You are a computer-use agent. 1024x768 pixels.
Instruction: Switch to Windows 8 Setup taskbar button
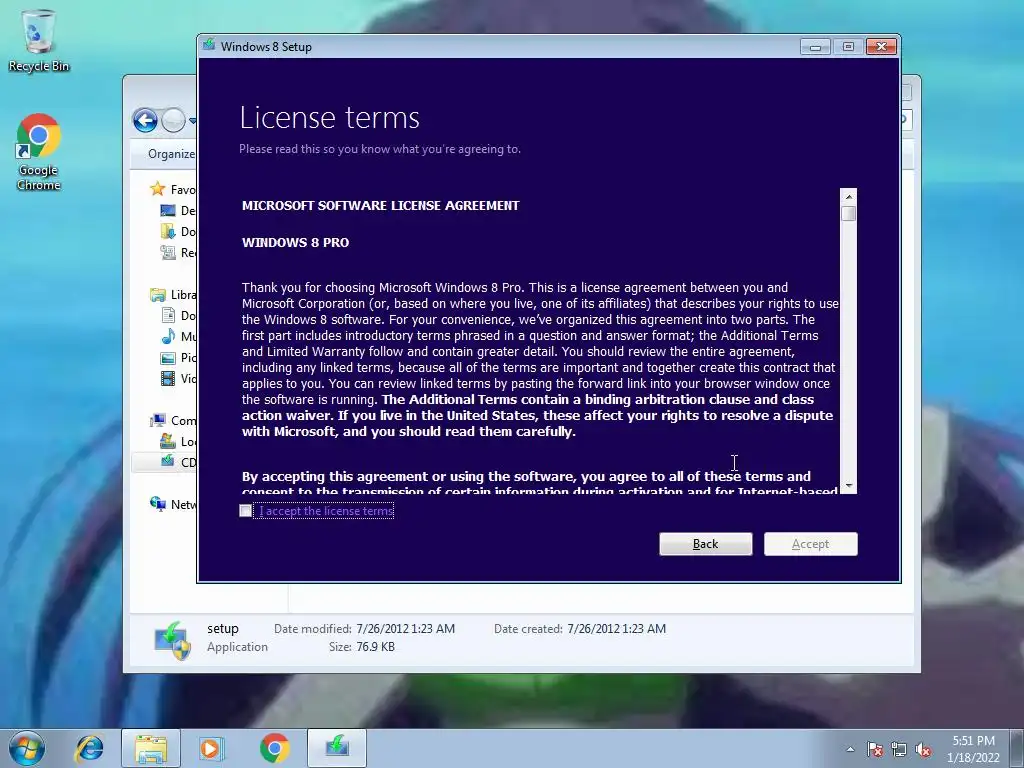pyautogui.click(x=337, y=748)
